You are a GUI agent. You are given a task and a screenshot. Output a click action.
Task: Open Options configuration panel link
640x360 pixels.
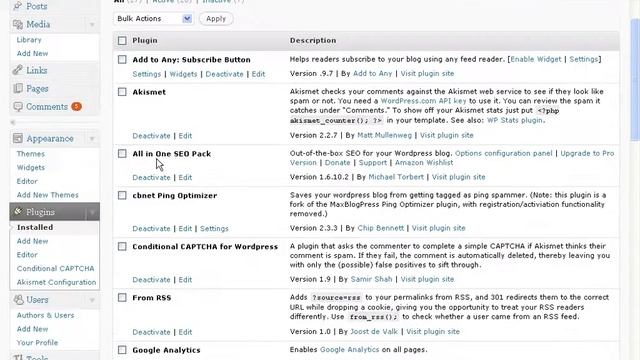tap(504, 153)
